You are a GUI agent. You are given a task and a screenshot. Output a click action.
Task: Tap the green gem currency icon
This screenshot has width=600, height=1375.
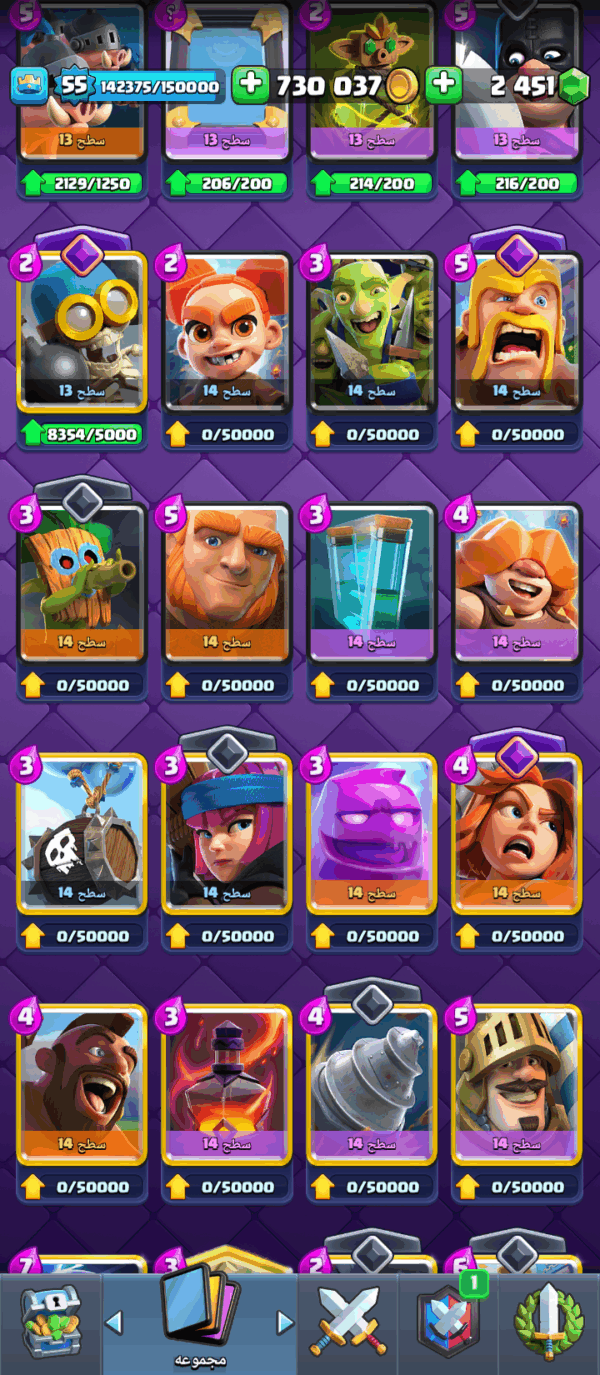tap(571, 85)
